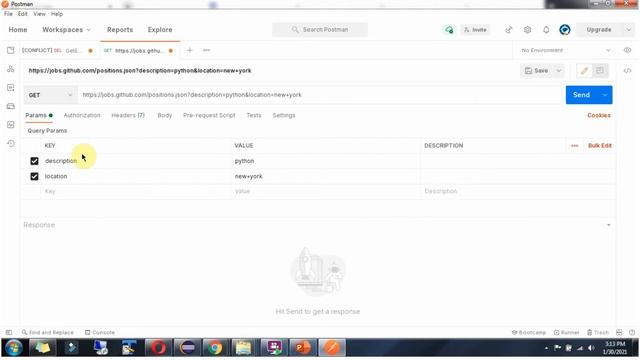Open the History sidebar icon
The image size is (640, 360).
pos(11,143)
